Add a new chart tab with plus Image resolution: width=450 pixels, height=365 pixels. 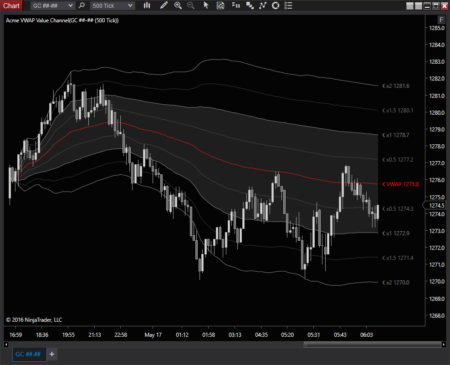point(52,354)
